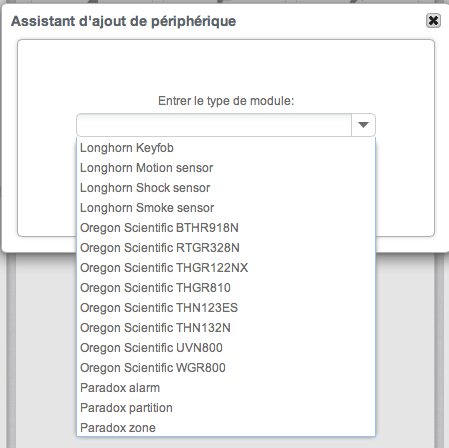Select Longhorn Smoke sensor module
Screen dimensions: 449x448
226,208
